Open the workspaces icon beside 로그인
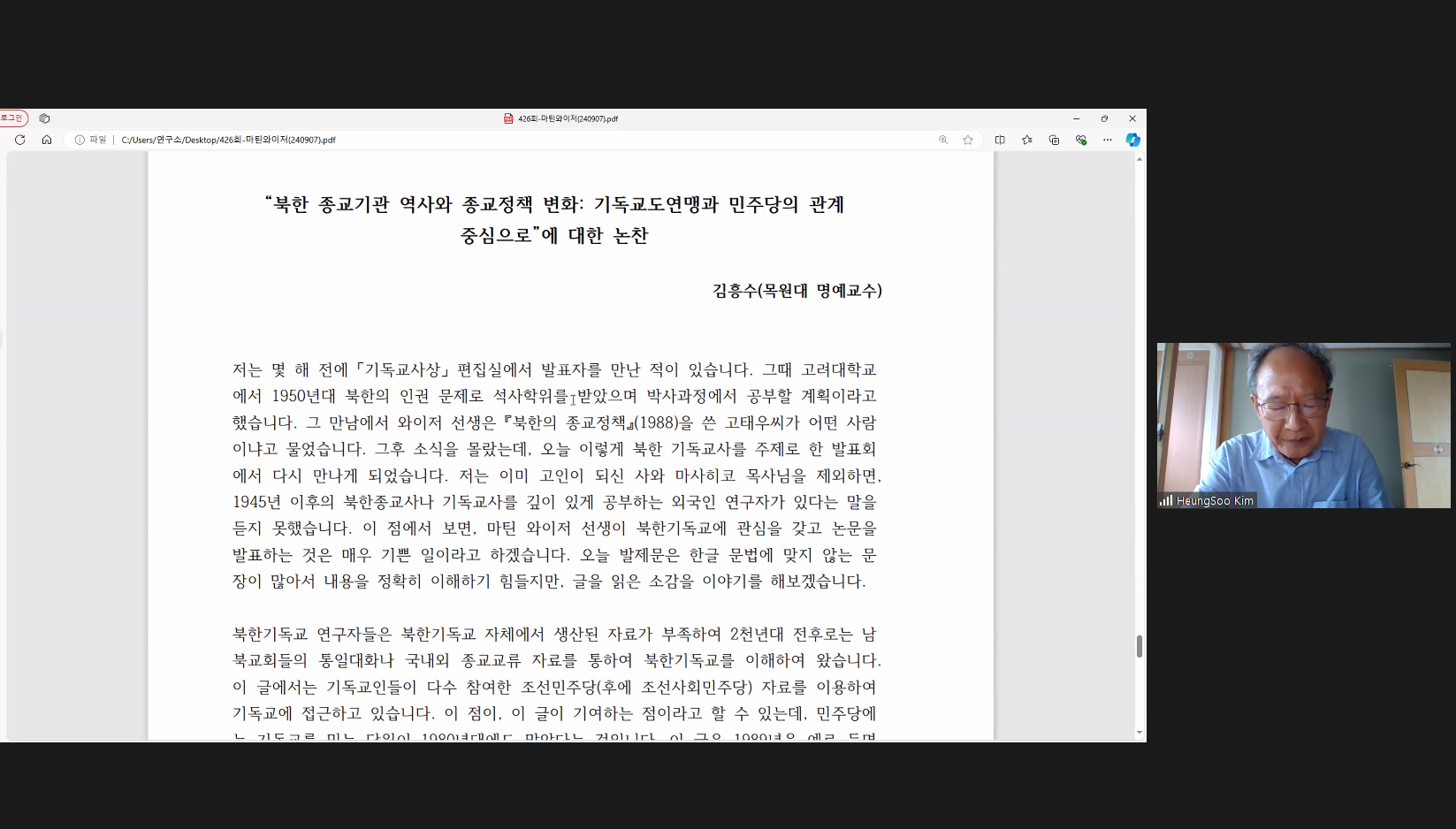The image size is (1456, 829). 44,118
